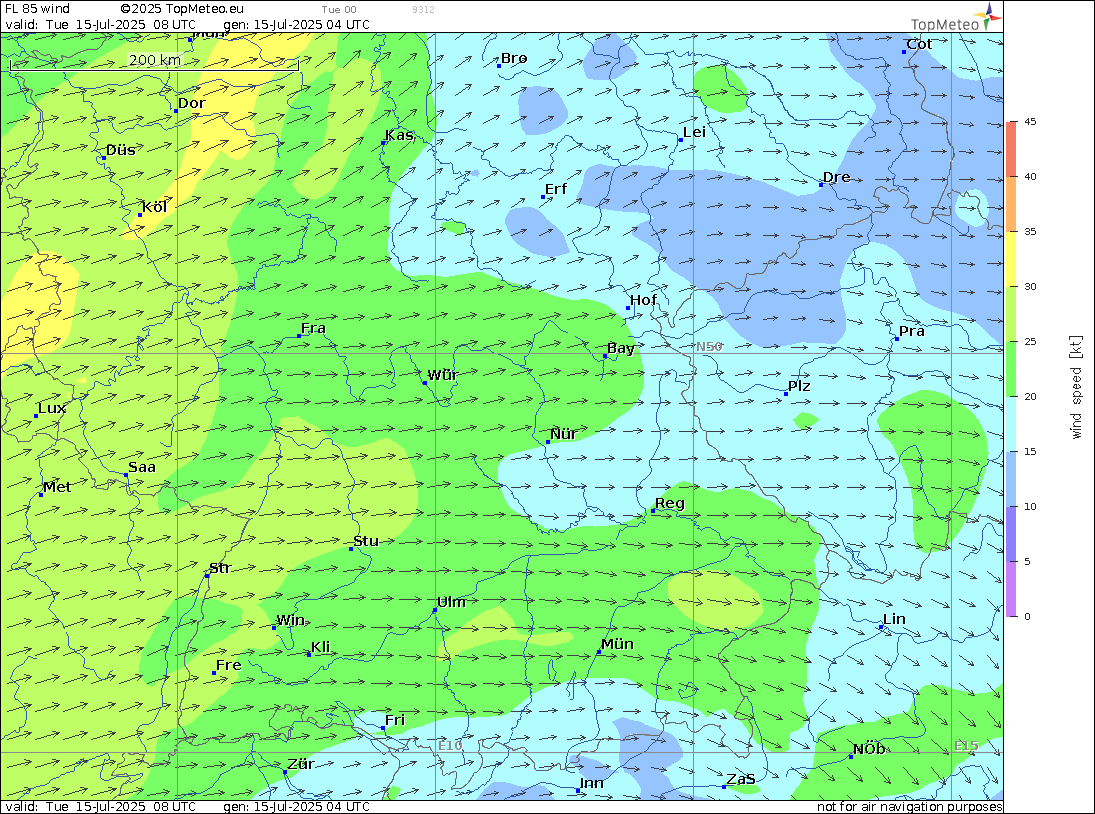Click the Fra city label

pyautogui.click(x=314, y=329)
